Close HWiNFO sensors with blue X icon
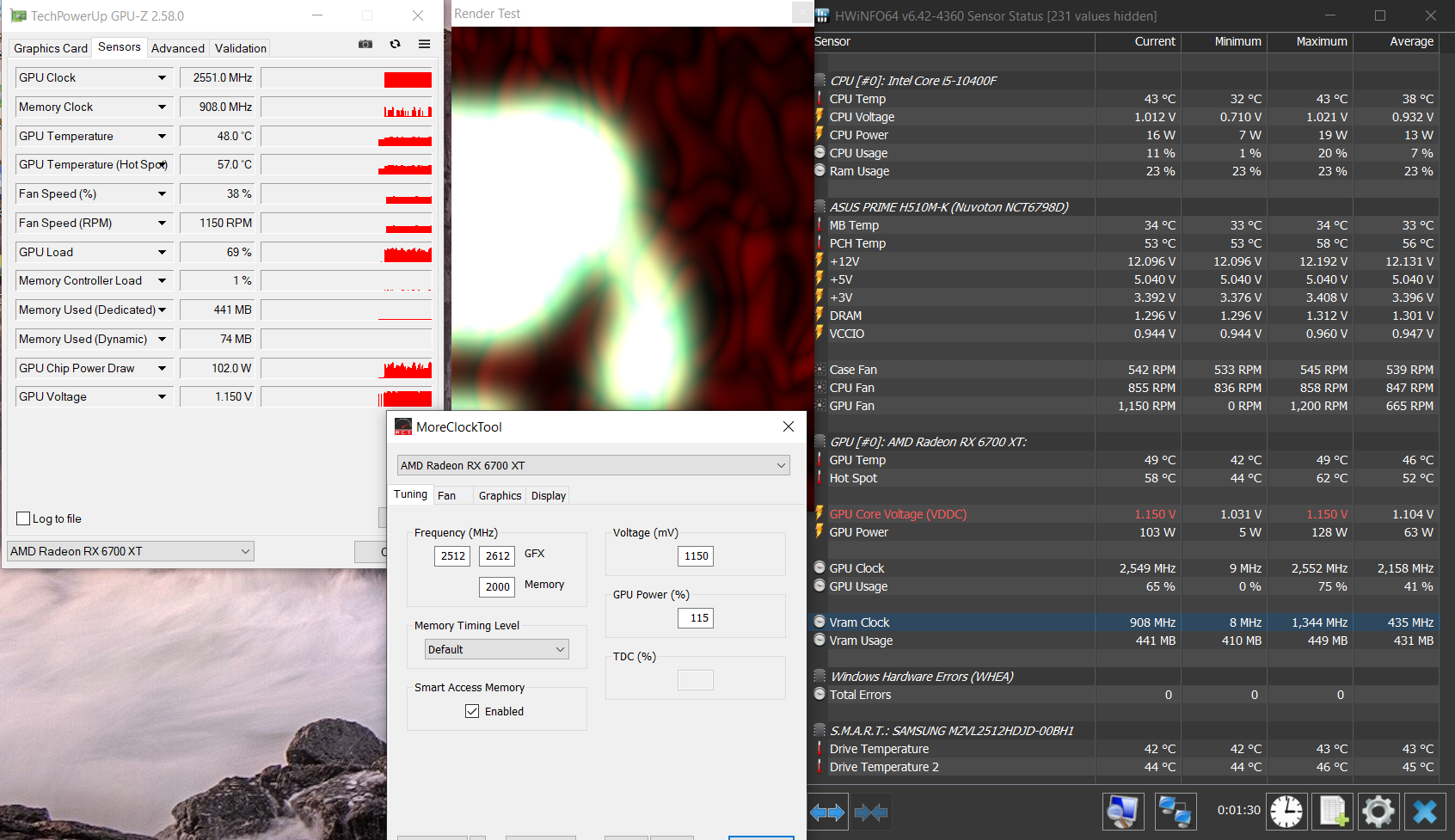Screen dimensions: 1455x840 pyautogui.click(x=1425, y=811)
